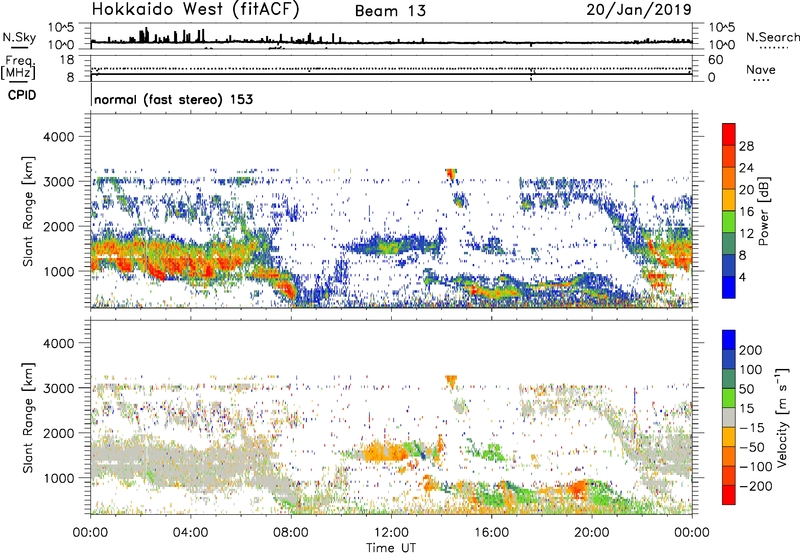The width and height of the screenshot is (800, 554).
Task: Click the 'Time UT' axis title
Action: pos(391,548)
